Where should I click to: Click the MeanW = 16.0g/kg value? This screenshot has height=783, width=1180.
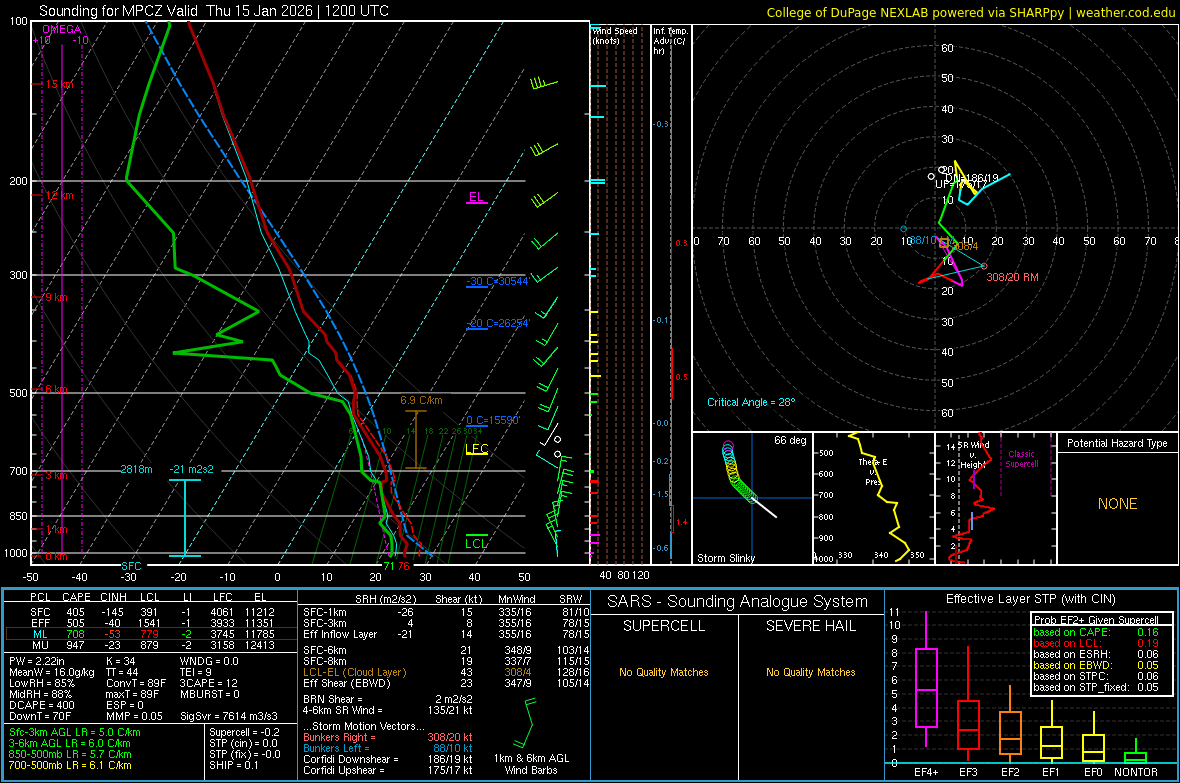pos(51,672)
